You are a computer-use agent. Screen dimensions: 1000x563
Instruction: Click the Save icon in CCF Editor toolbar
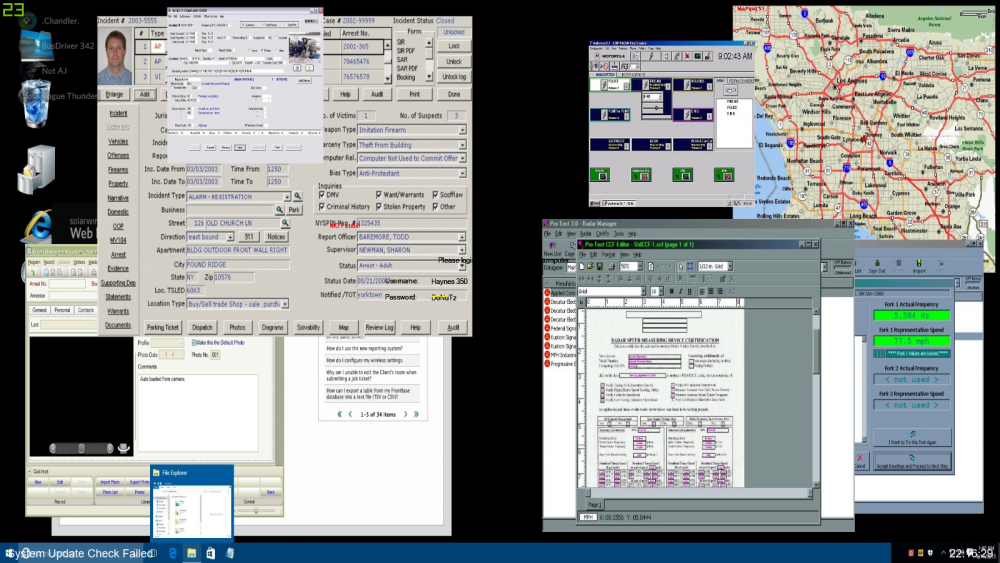coord(599,267)
